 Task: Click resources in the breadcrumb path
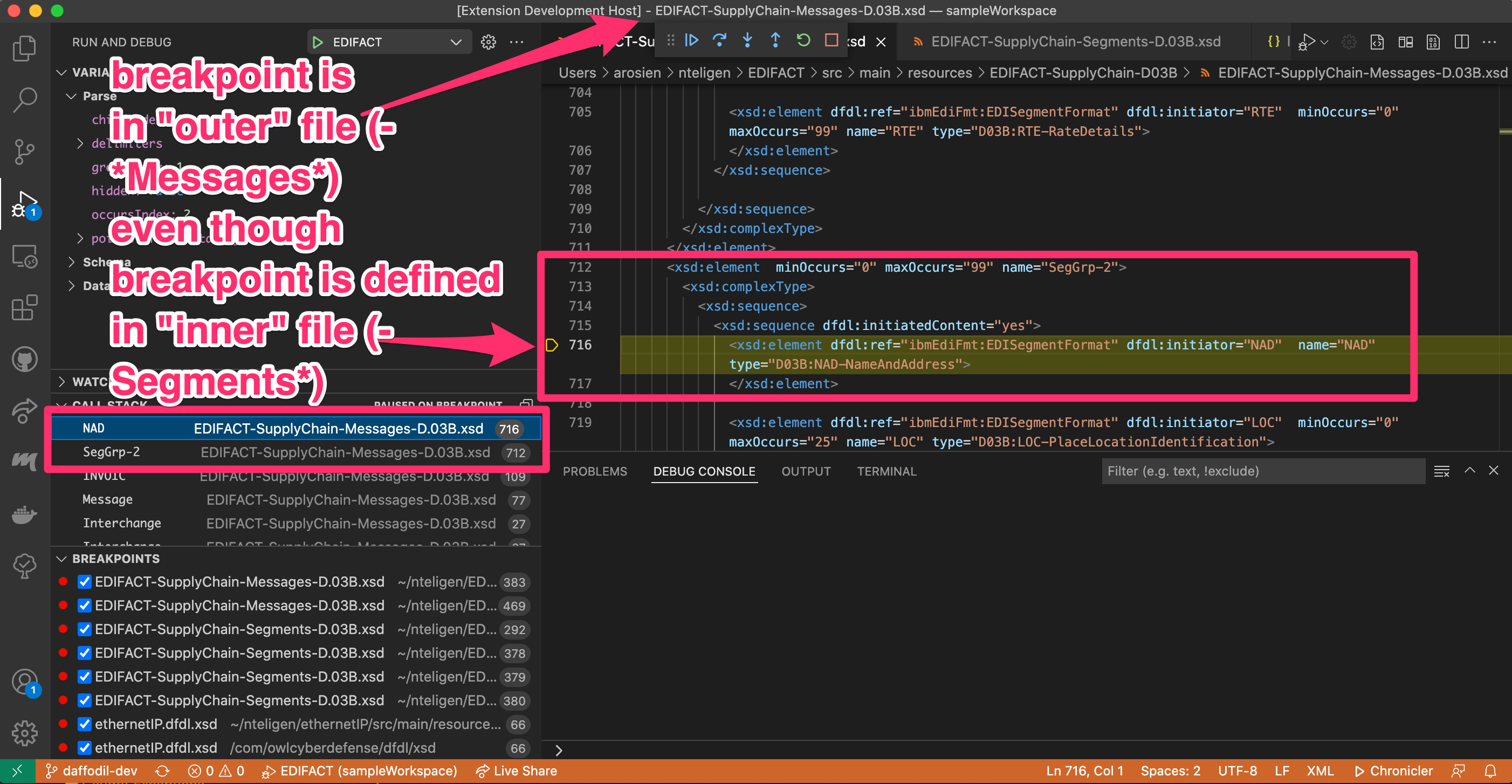pyautogui.click(x=939, y=72)
